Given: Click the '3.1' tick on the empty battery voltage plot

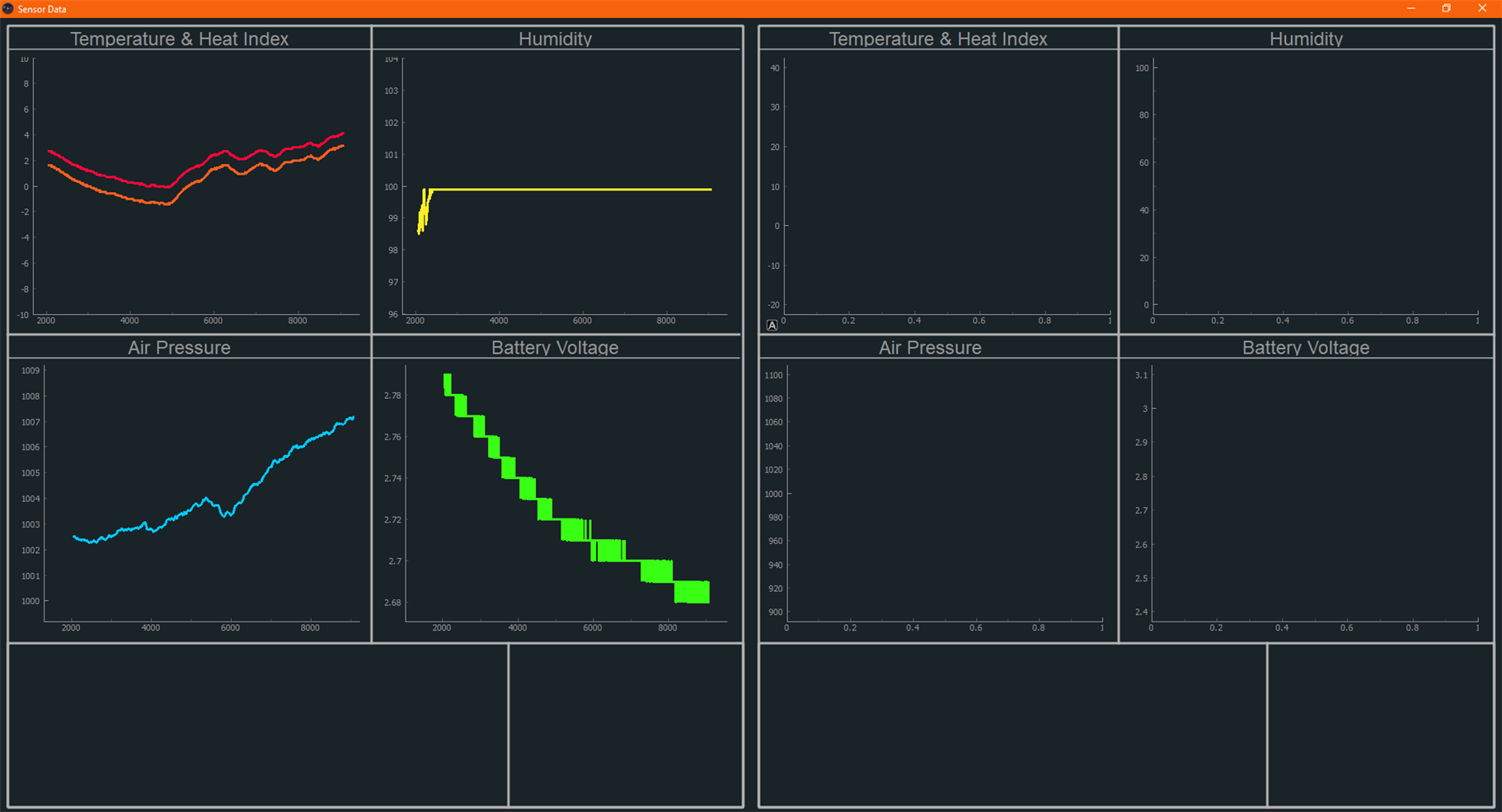Looking at the screenshot, I should point(1141,375).
